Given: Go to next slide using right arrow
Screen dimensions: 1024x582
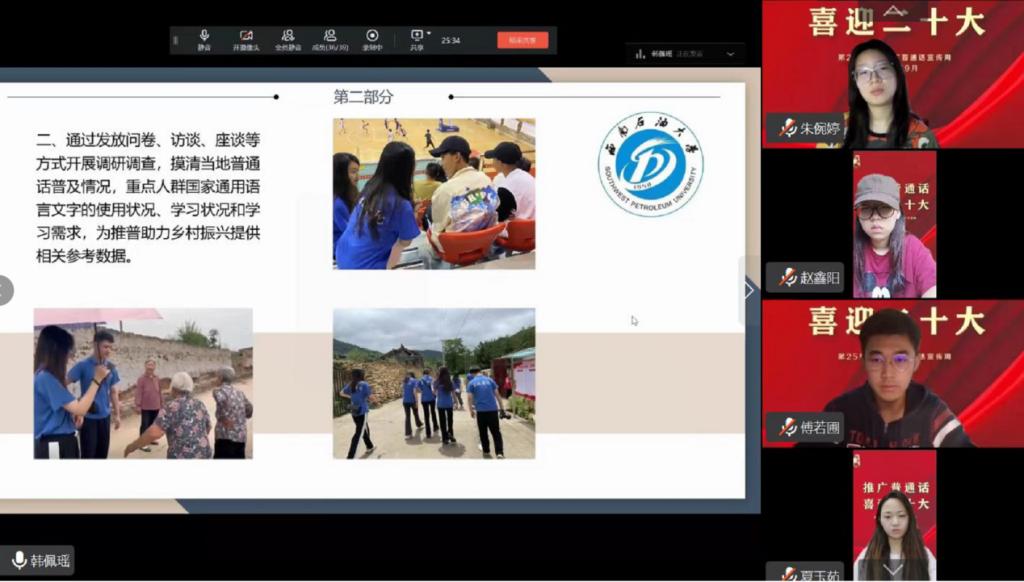Looking at the screenshot, I should click(748, 290).
